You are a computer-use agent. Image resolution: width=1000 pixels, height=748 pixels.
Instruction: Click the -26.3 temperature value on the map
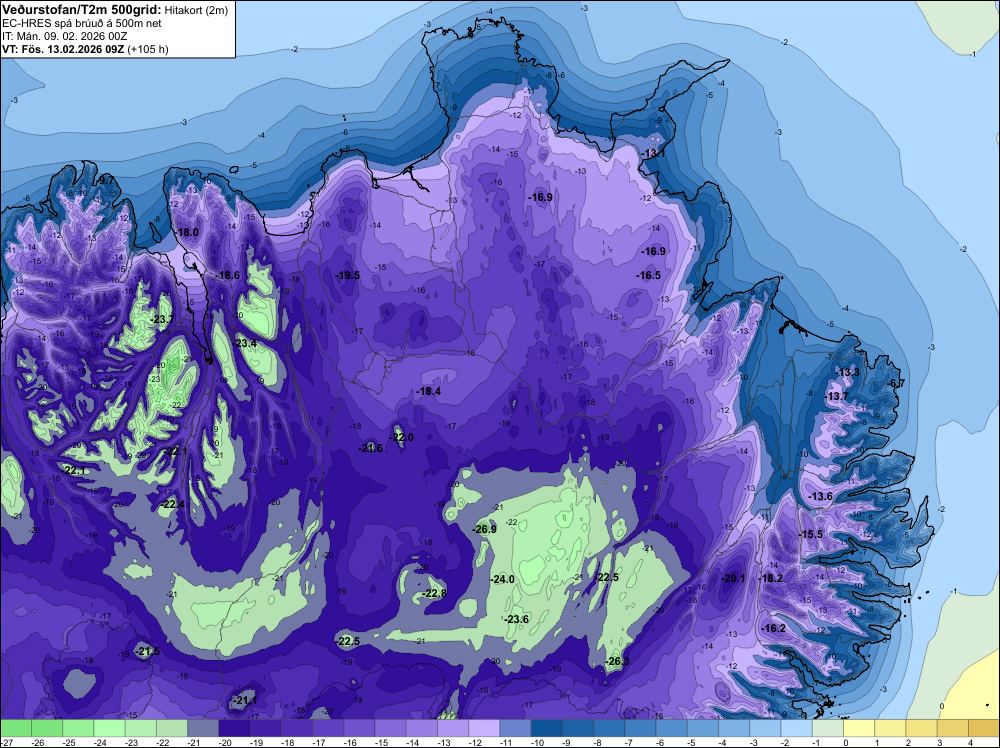(617, 661)
